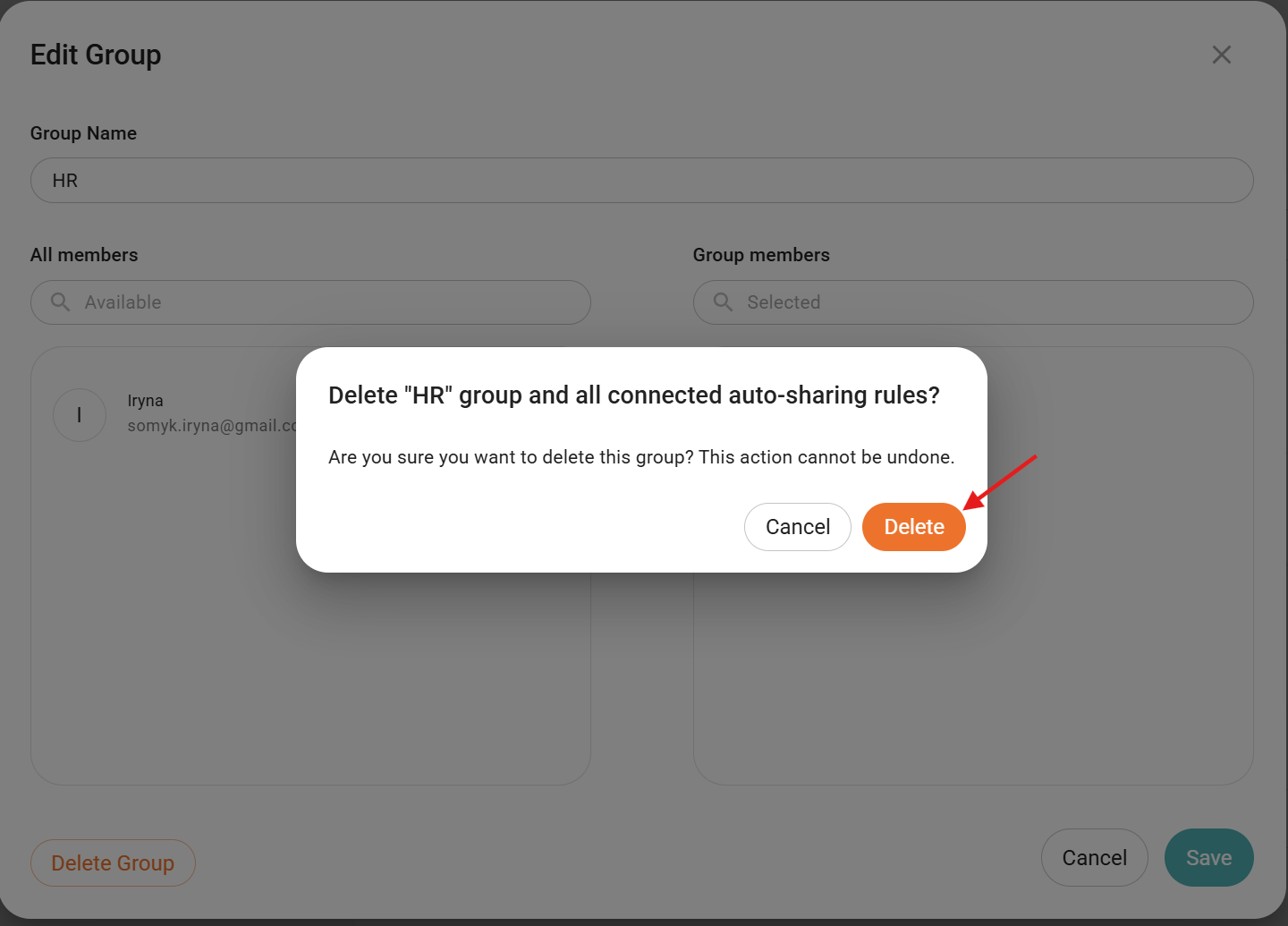Save the group changes
This screenshot has width=1288, height=926.
click(x=1208, y=858)
